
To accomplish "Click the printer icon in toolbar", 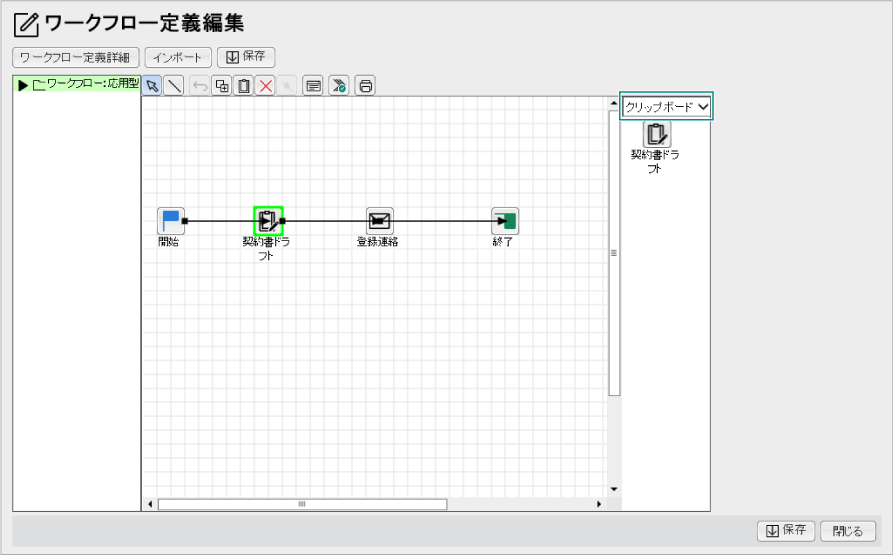I will click(x=365, y=86).
